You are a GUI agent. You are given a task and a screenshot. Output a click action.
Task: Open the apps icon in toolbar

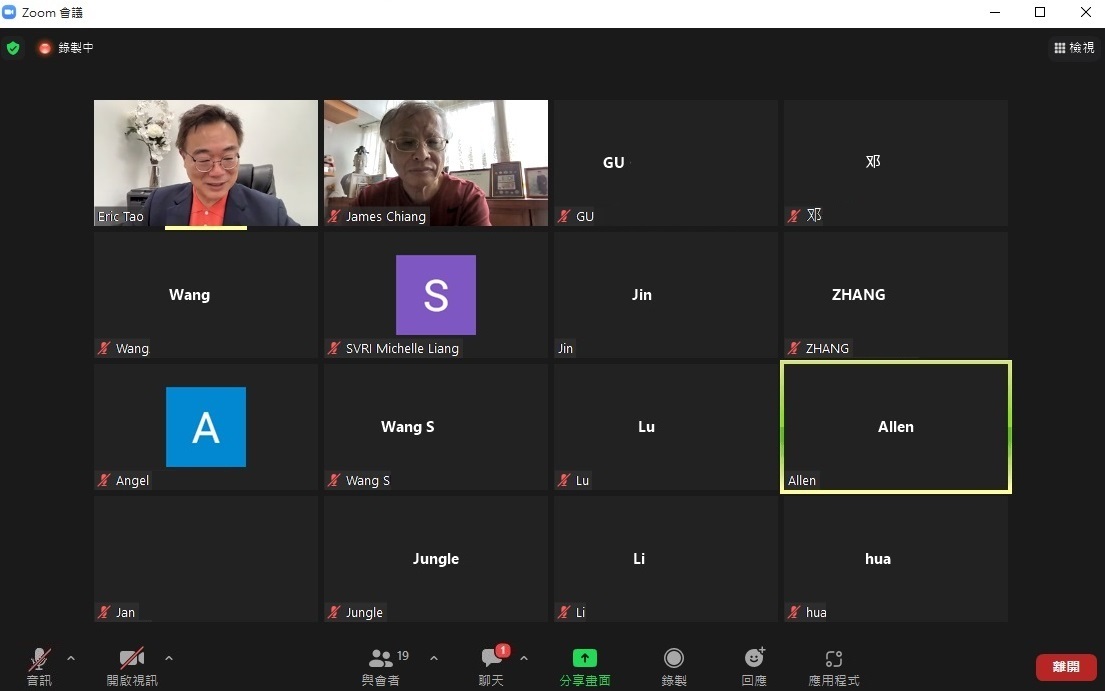(833, 658)
